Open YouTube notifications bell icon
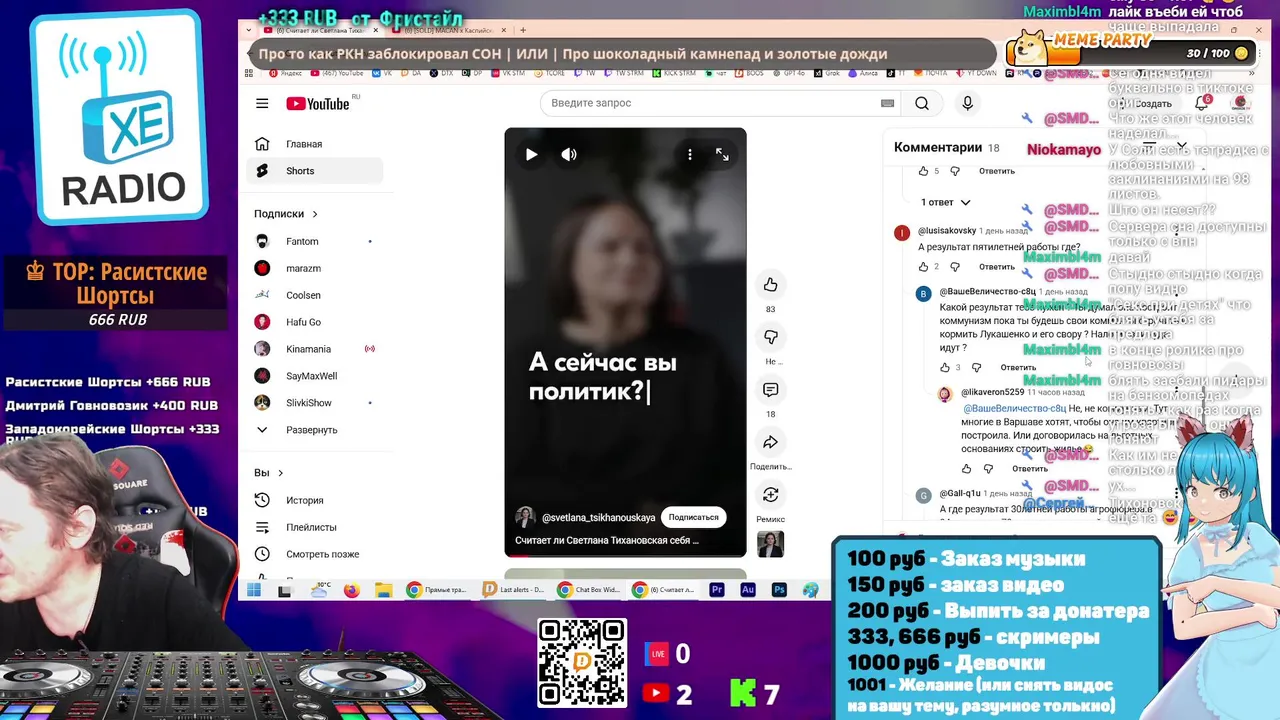1280x720 pixels. (1202, 103)
